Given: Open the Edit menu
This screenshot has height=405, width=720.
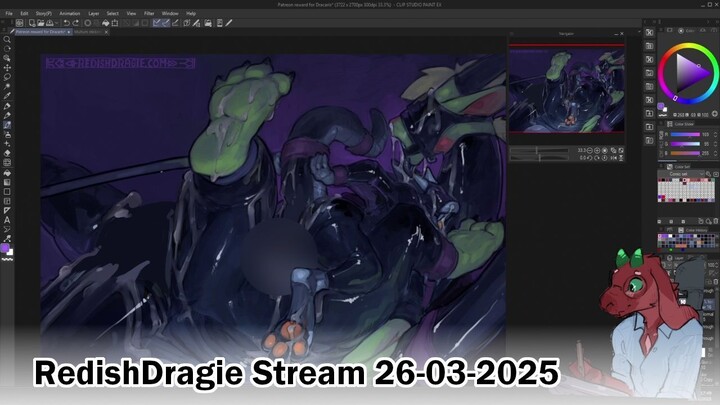Looking at the screenshot, I should (x=24, y=14).
